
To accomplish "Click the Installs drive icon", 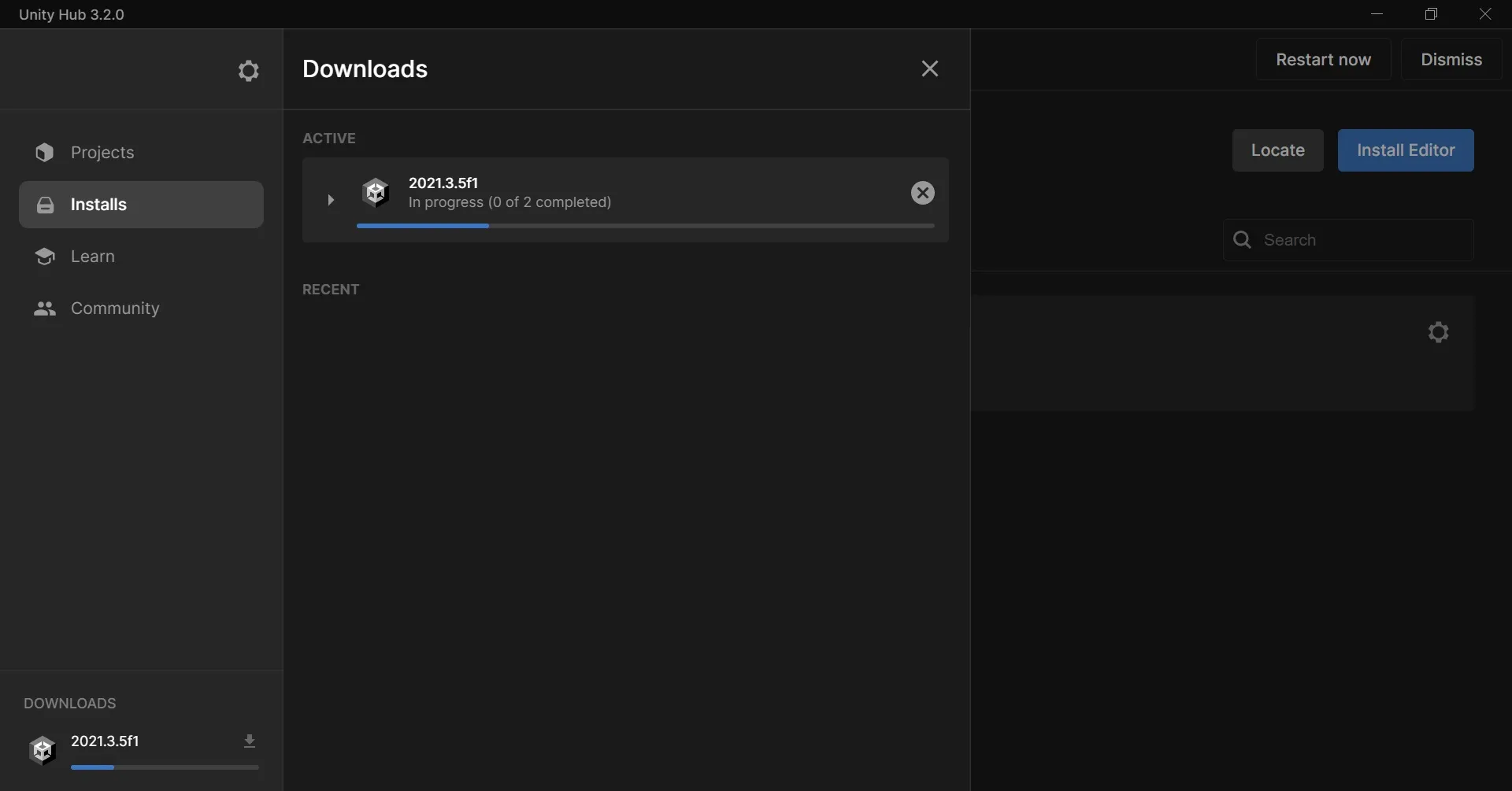I will click(x=45, y=205).
